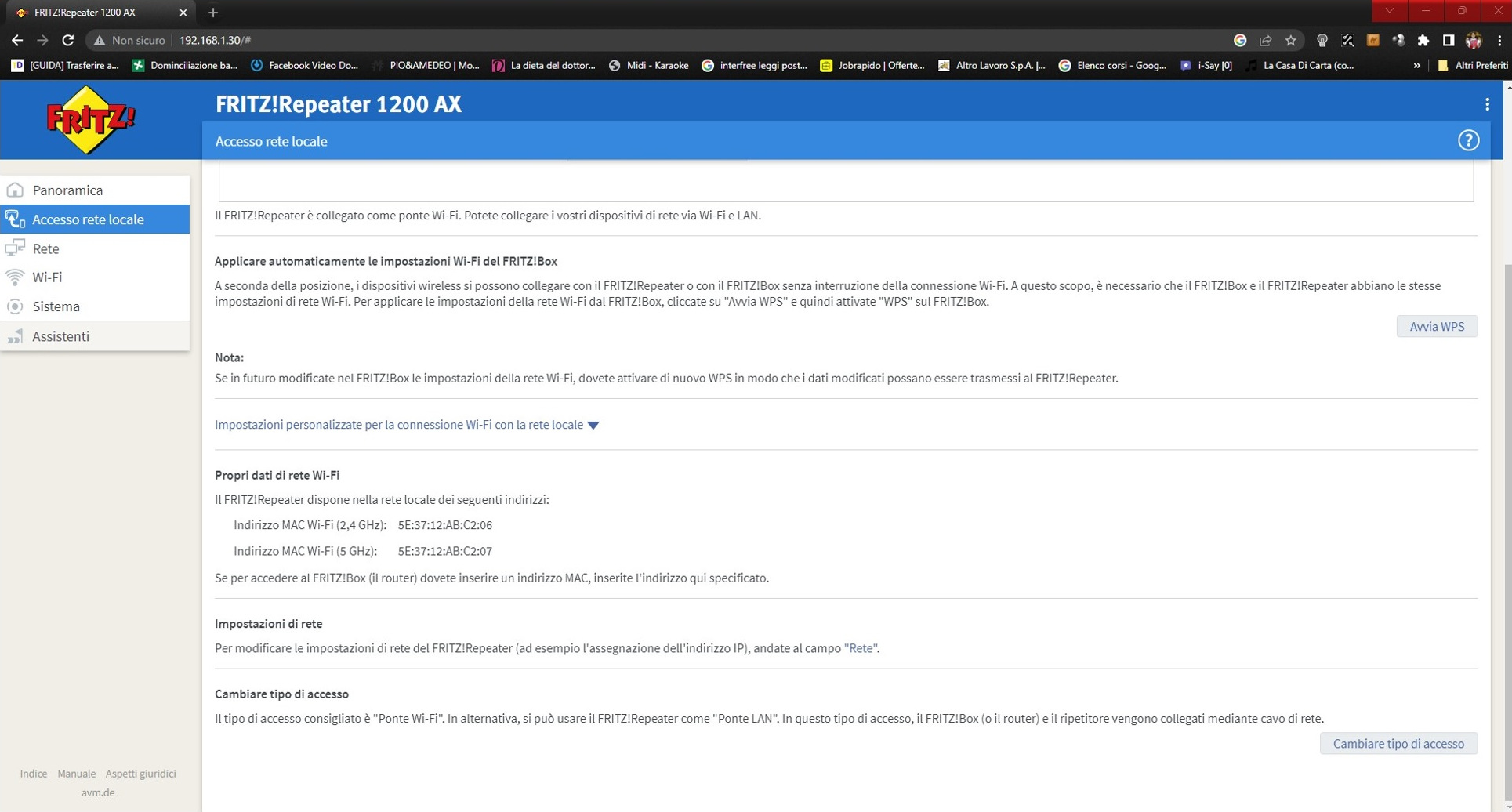Open [GUIDA] Trasferire a... bookmark
This screenshot has height=812, width=1512.
[x=65, y=66]
